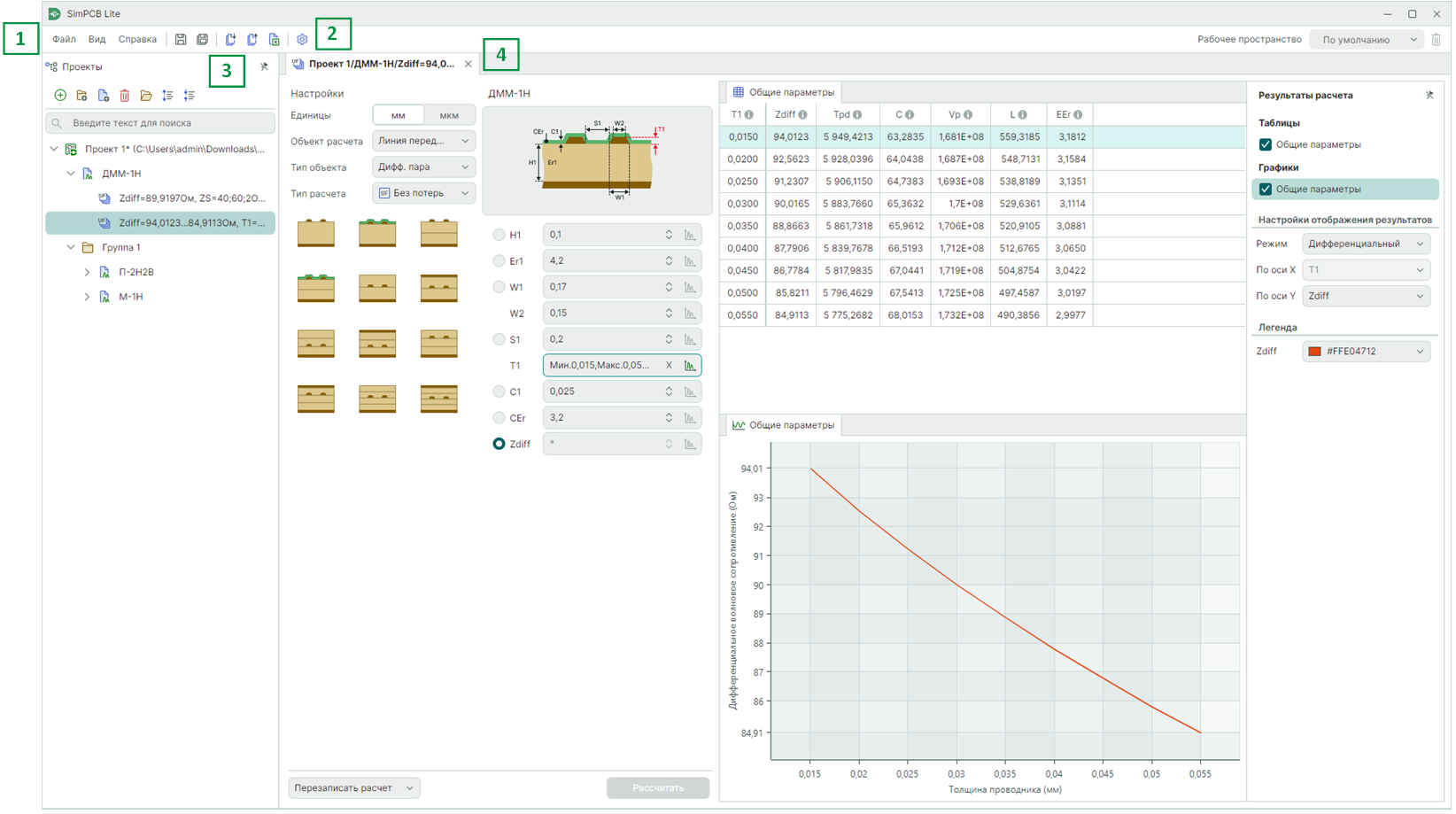Select the H1 radio button

point(500,235)
